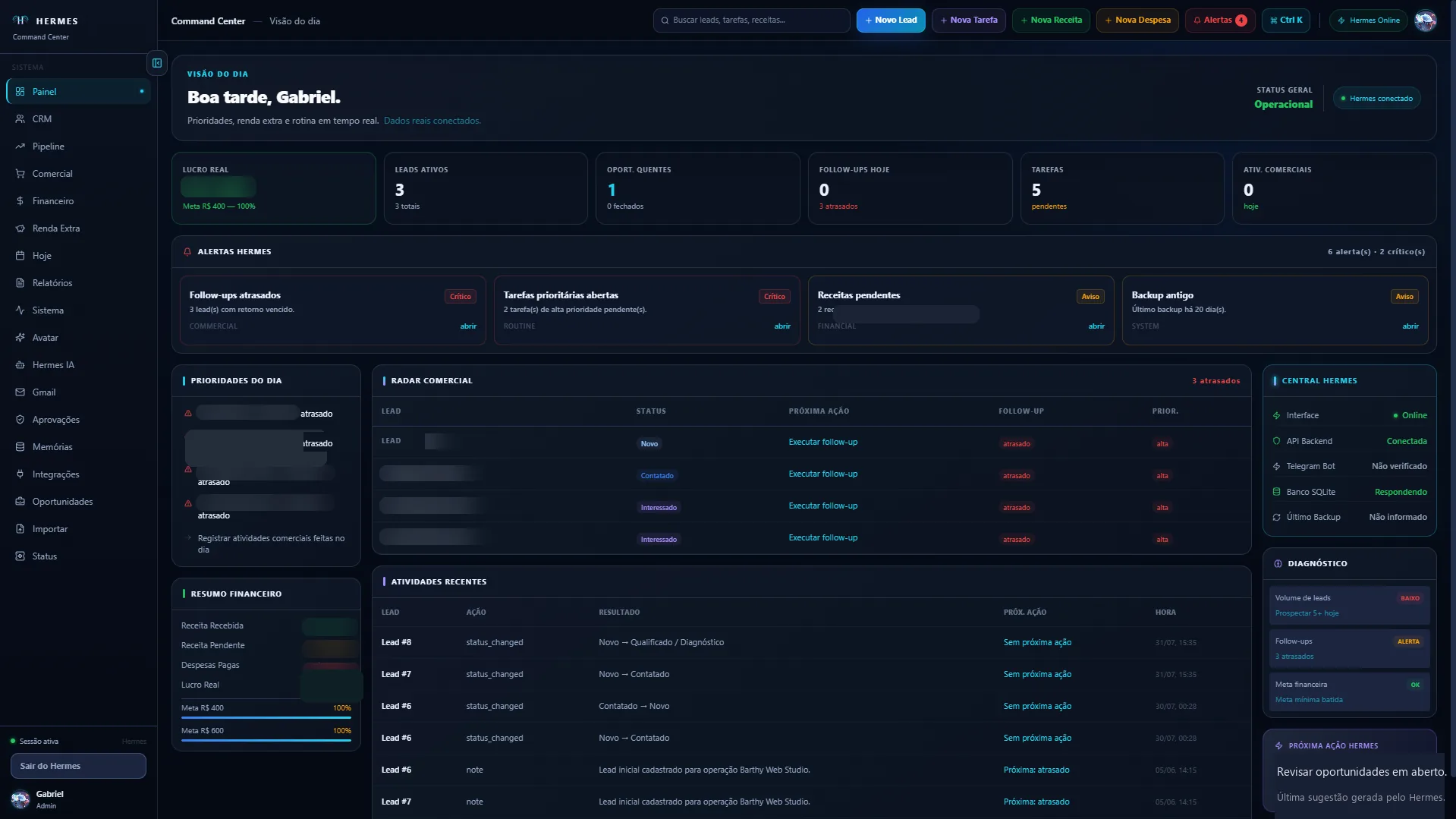The width and height of the screenshot is (1456, 819).
Task: Click the Último Backup refresh icon
Action: click(1277, 518)
